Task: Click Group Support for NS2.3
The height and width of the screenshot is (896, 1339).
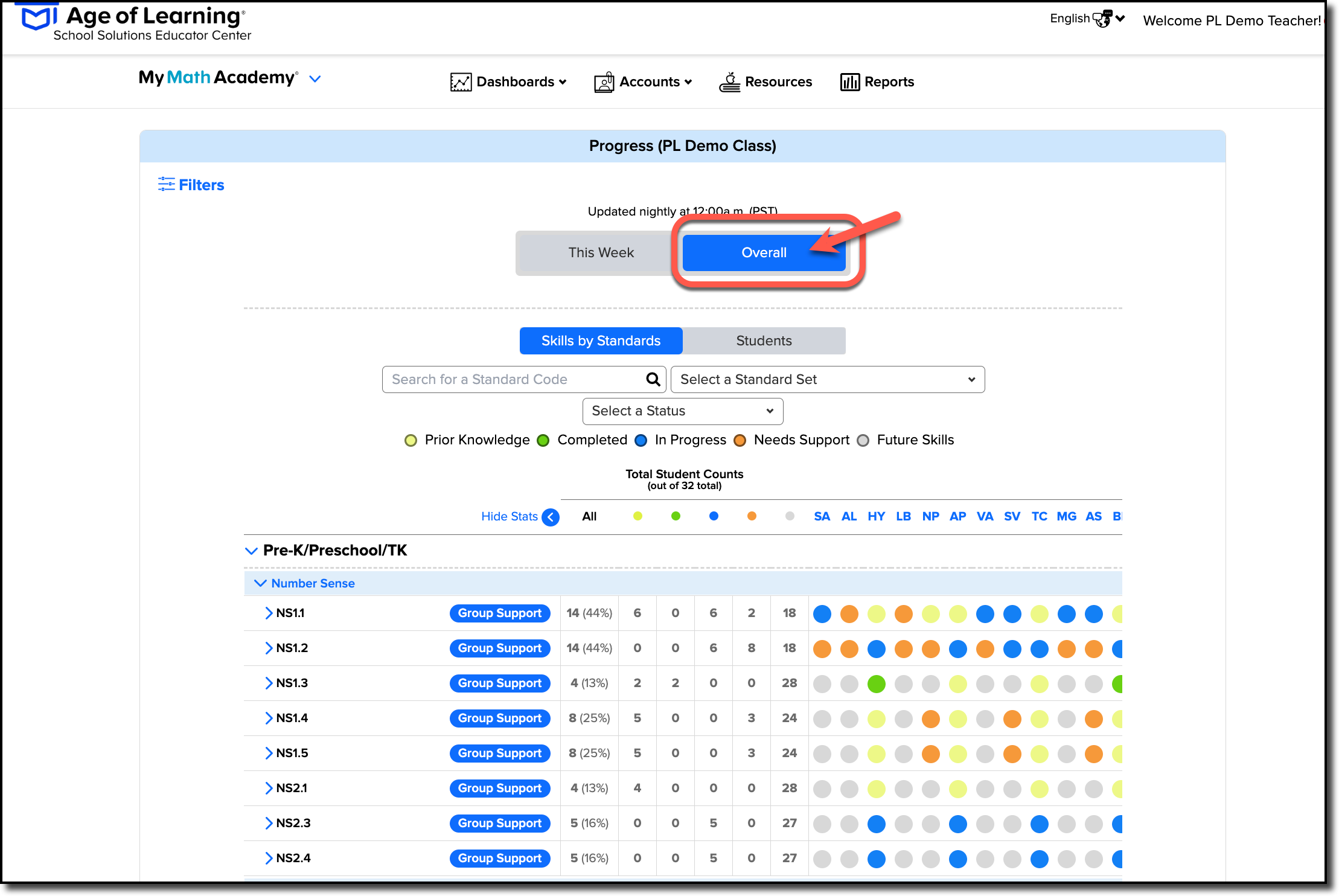Action: coord(500,824)
